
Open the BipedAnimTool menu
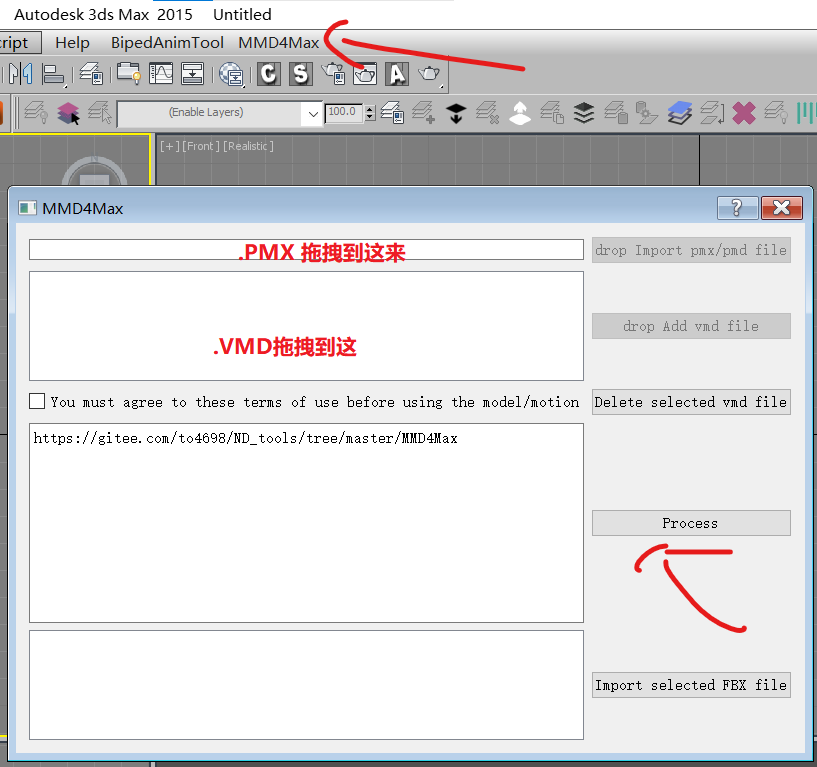(x=167, y=43)
